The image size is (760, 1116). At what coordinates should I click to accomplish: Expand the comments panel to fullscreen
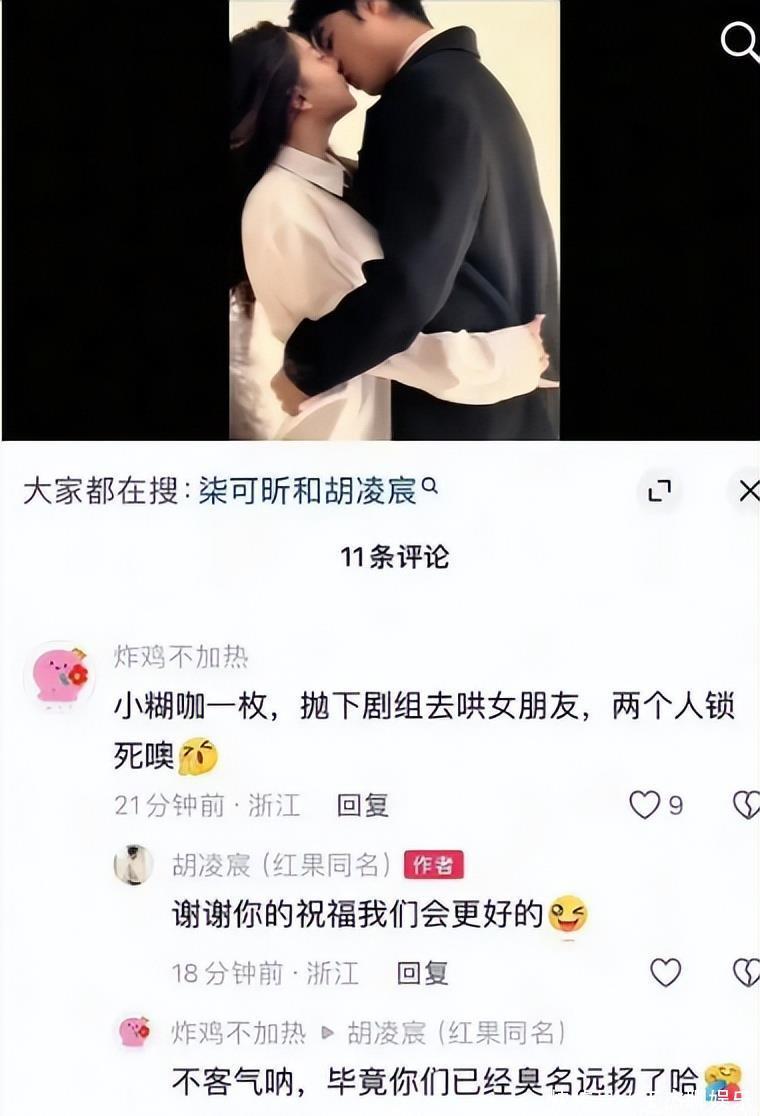[x=660, y=490]
